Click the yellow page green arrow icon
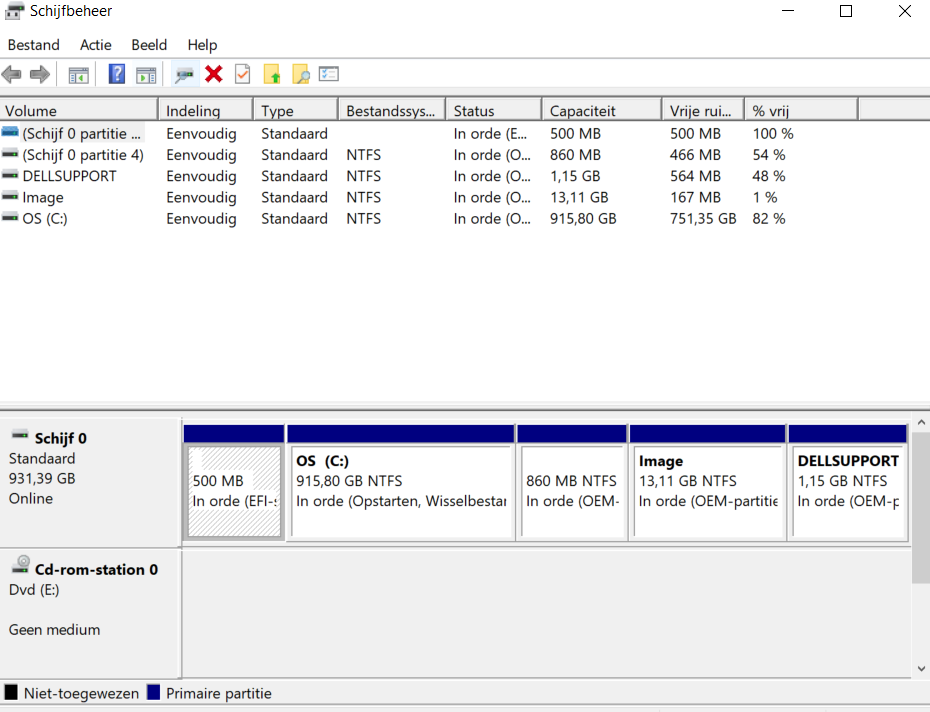 (272, 74)
